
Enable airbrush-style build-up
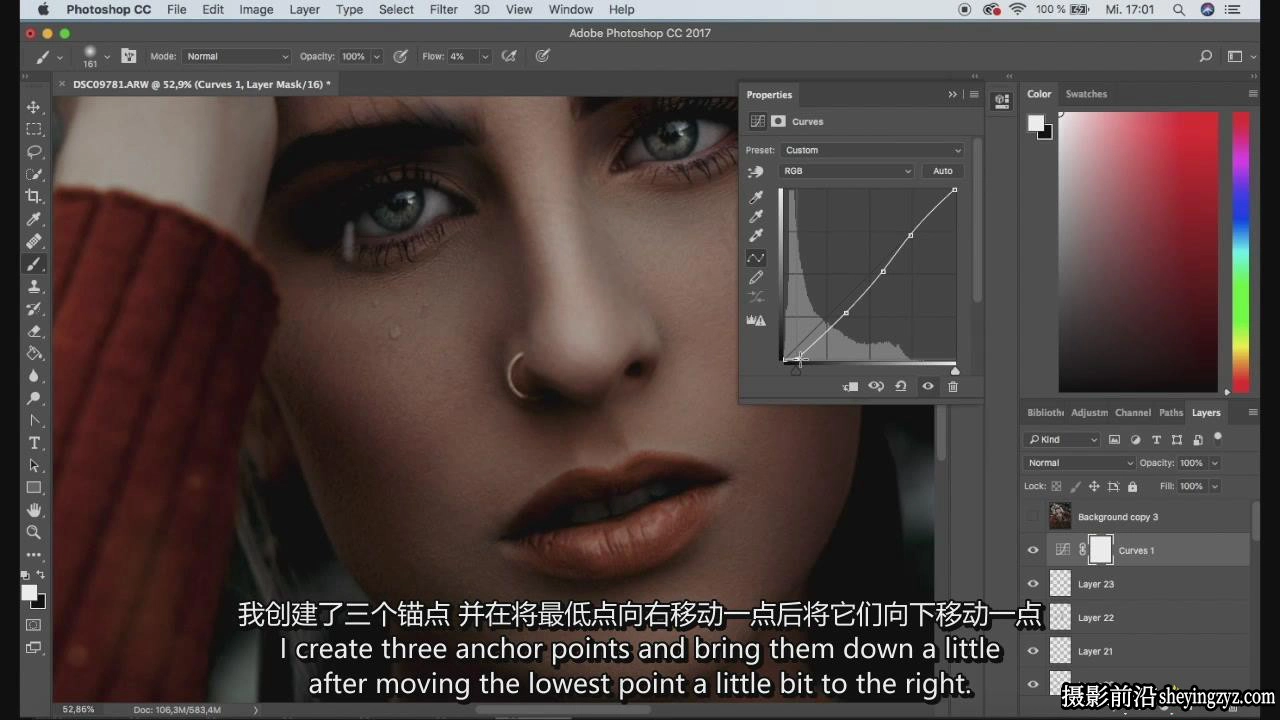pos(510,56)
